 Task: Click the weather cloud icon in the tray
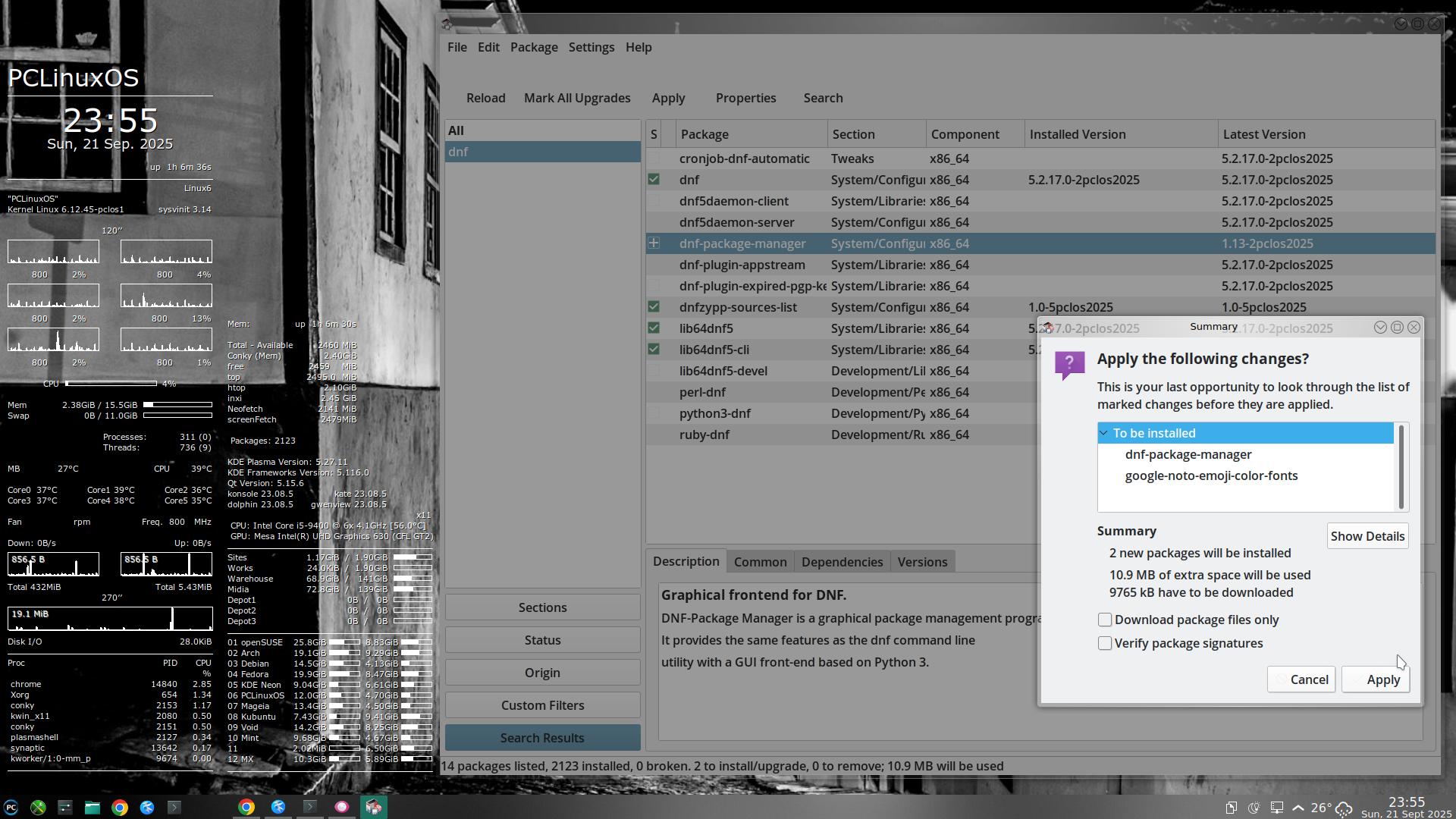click(x=1344, y=808)
